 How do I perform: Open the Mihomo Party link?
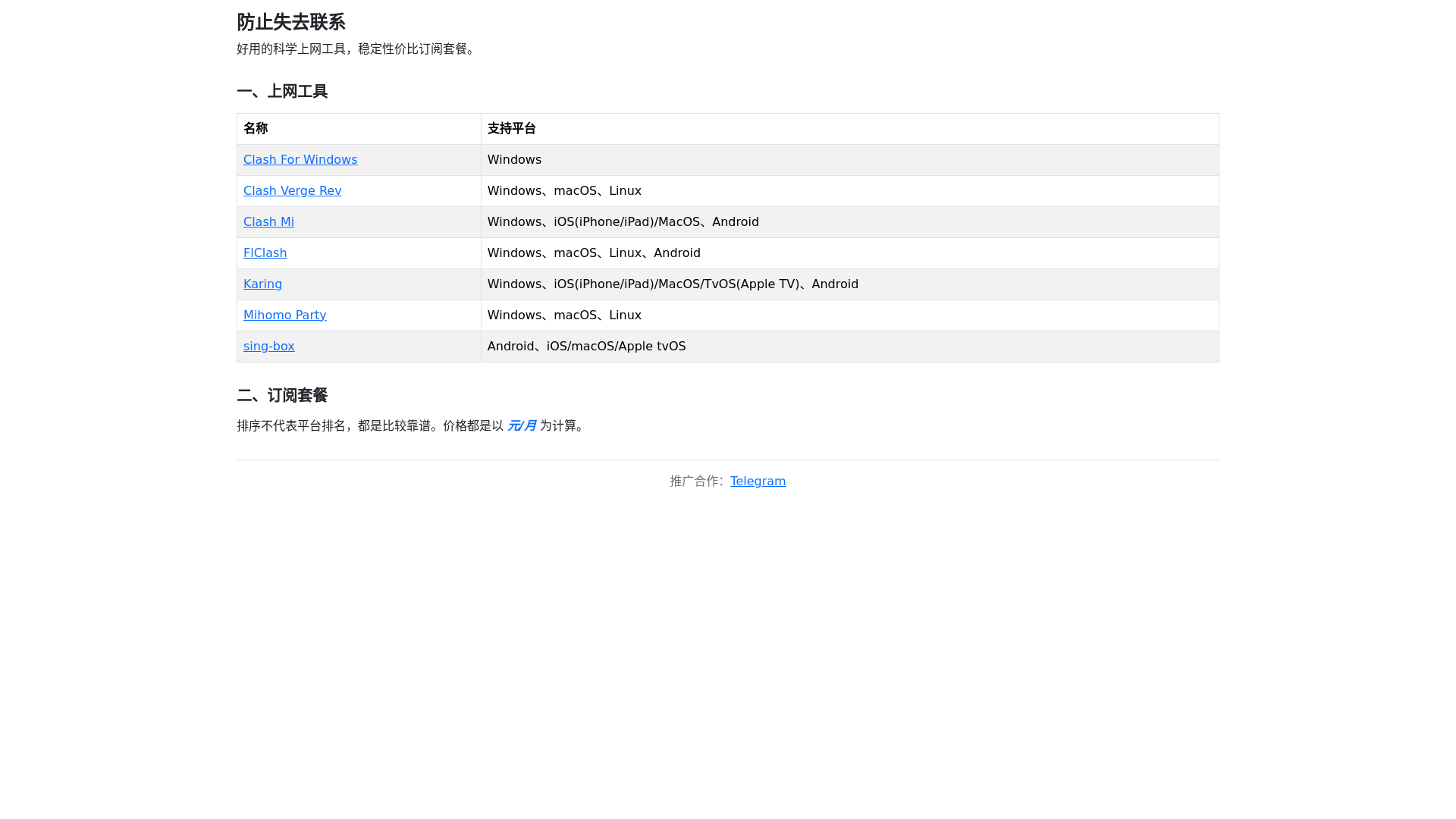click(x=284, y=315)
